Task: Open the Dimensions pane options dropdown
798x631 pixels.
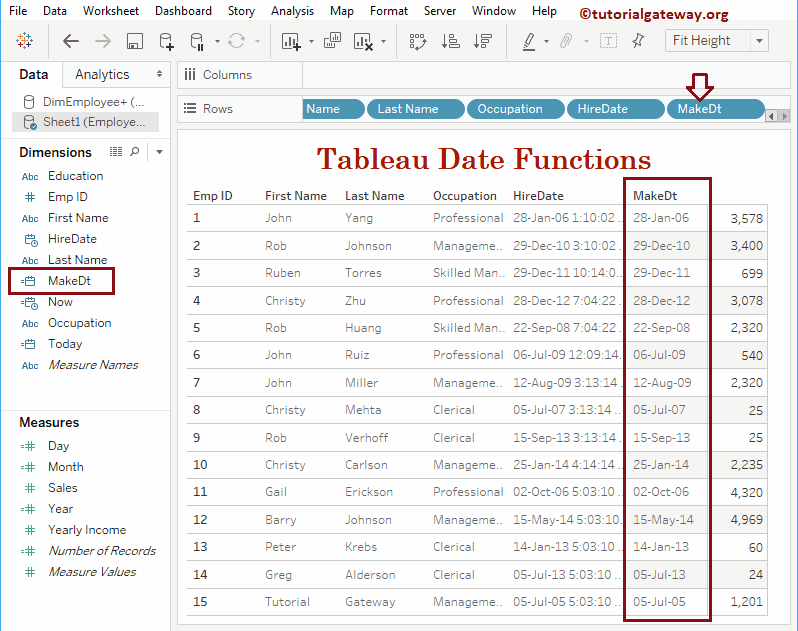Action: [x=159, y=152]
